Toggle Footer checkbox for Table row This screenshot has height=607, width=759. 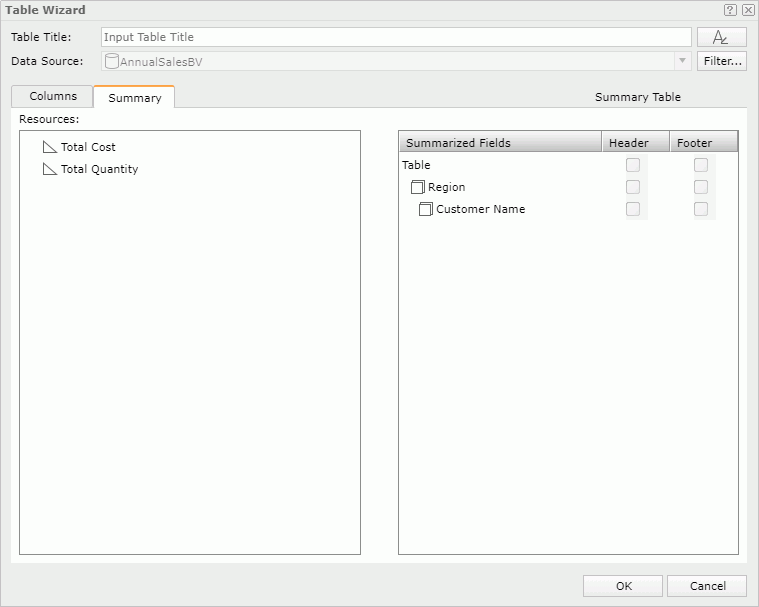[x=701, y=165]
